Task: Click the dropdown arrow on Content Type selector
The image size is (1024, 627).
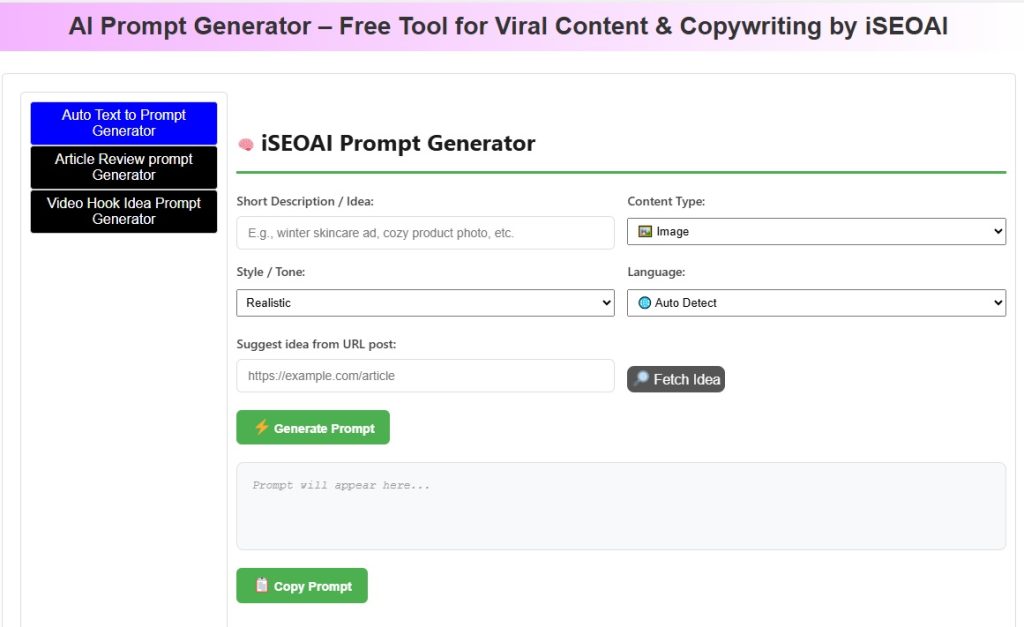Action: click(x=997, y=231)
